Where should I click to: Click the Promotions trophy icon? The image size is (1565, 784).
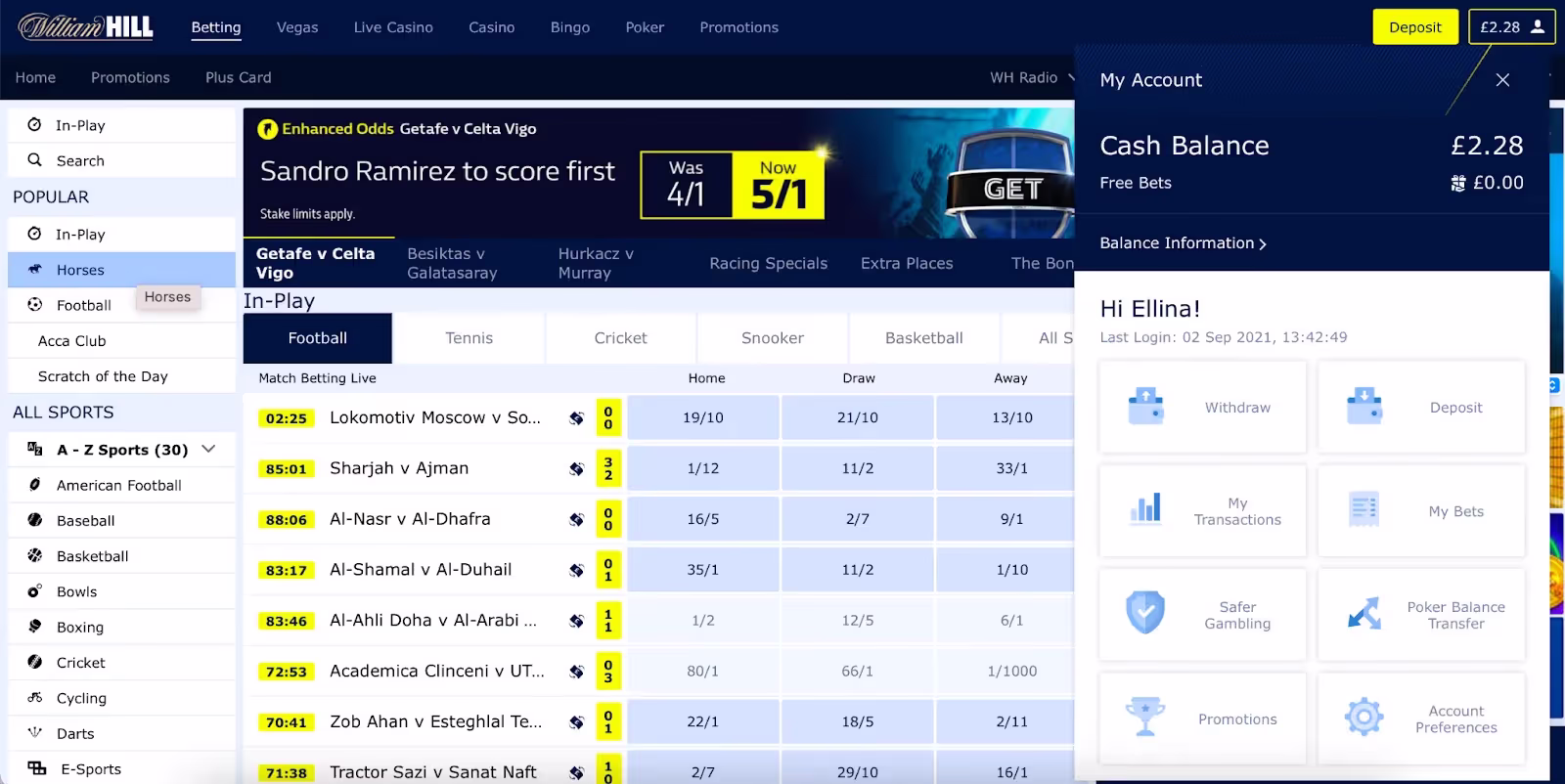(x=1145, y=718)
